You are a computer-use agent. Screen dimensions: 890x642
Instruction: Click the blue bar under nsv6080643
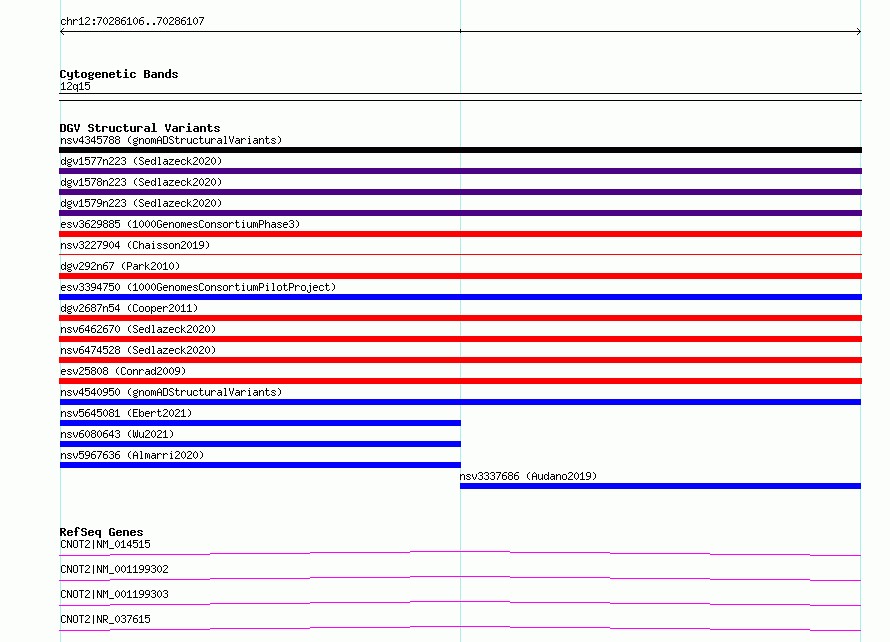pos(260,444)
